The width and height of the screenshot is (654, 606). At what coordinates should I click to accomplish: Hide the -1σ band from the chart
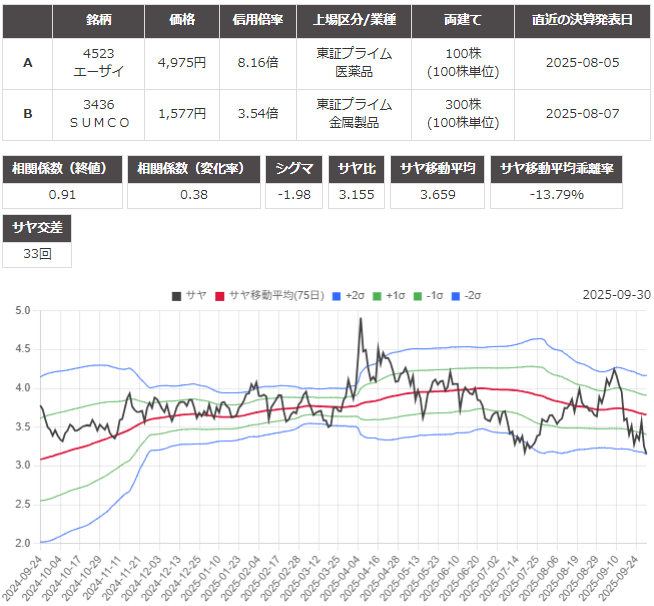pos(431,295)
